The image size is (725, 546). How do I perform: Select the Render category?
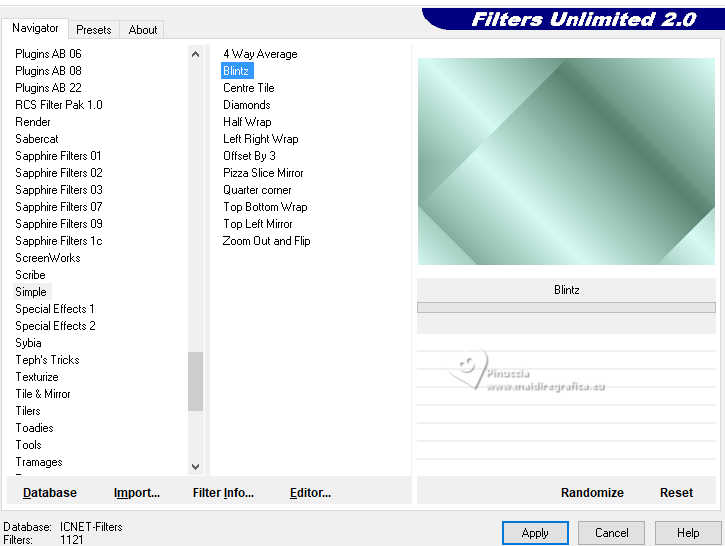tap(32, 122)
